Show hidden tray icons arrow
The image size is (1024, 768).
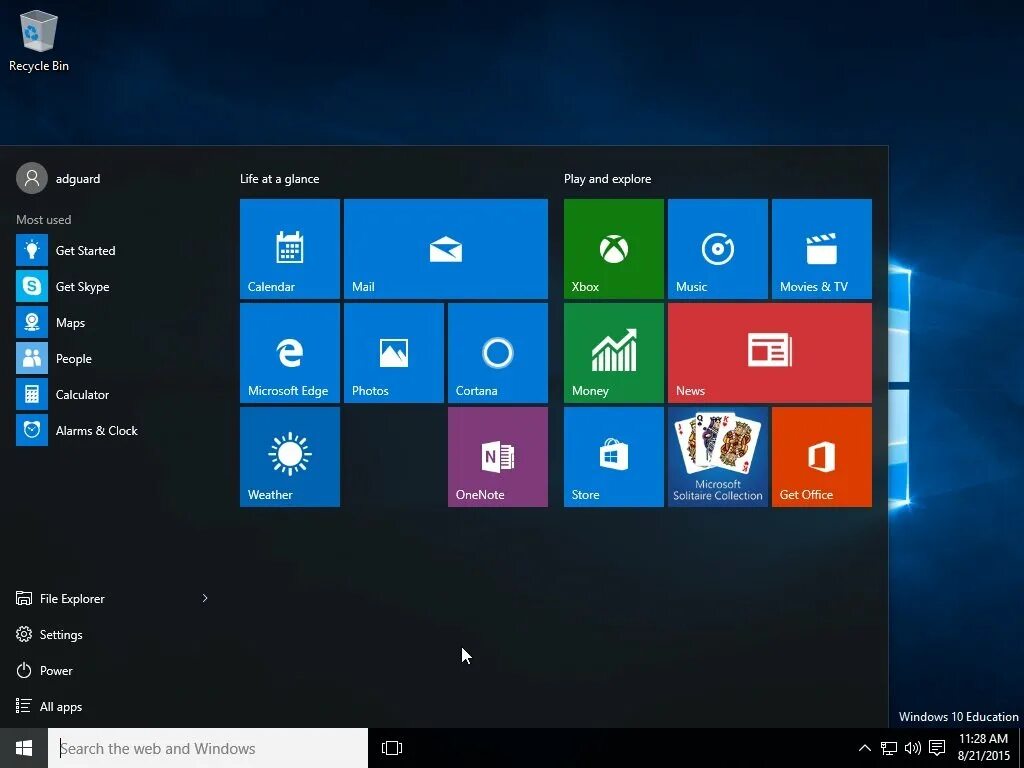coord(865,748)
